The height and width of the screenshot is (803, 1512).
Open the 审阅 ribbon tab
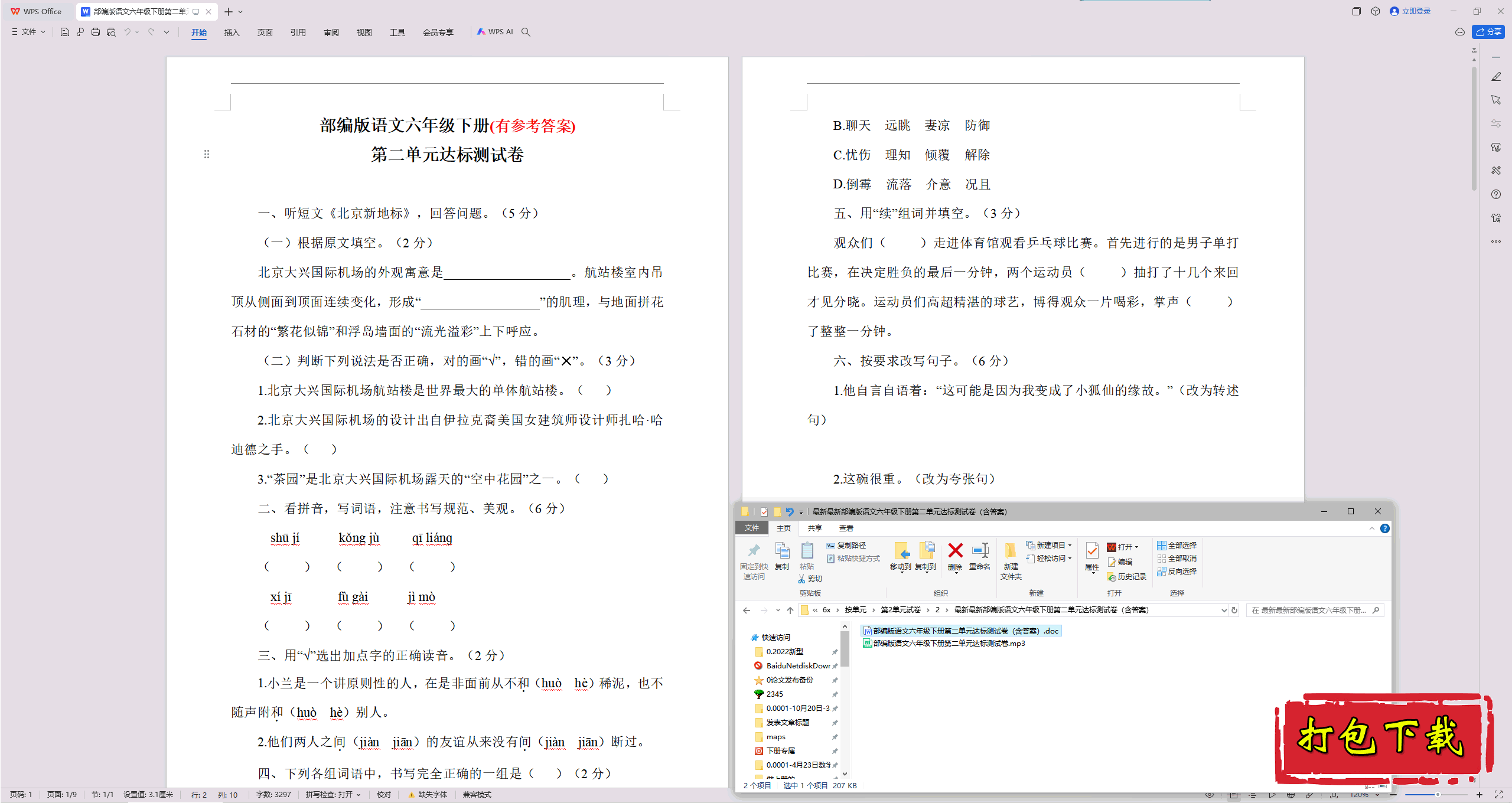(x=331, y=32)
